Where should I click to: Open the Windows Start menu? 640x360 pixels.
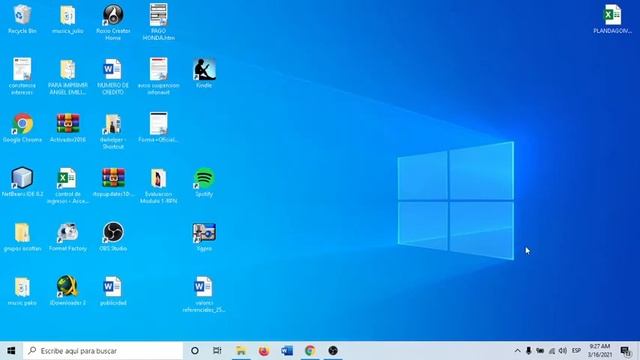point(11,351)
